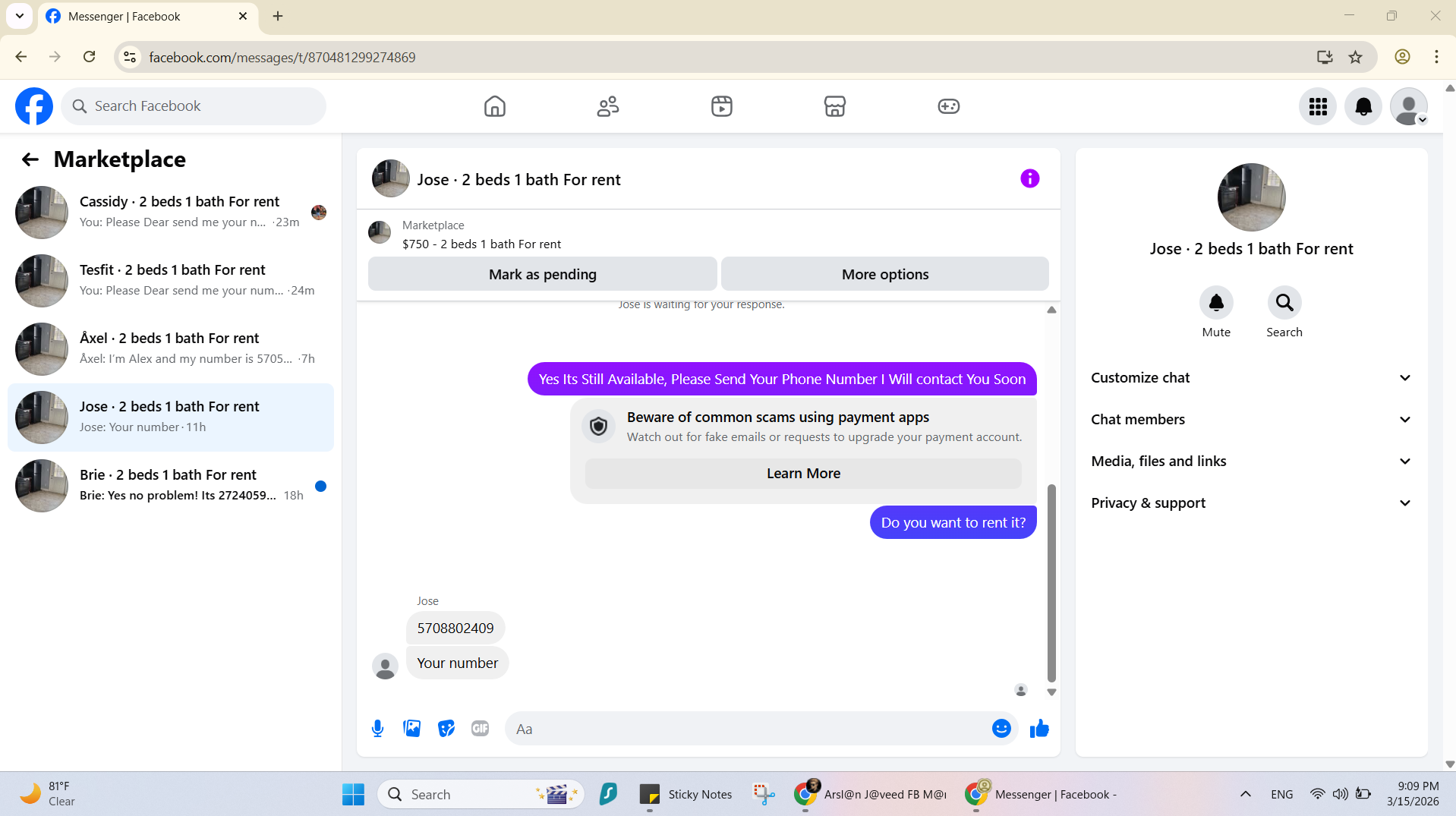Click the message 5708802409 from Jose
Viewport: 1456px width, 816px height.
click(x=455, y=629)
